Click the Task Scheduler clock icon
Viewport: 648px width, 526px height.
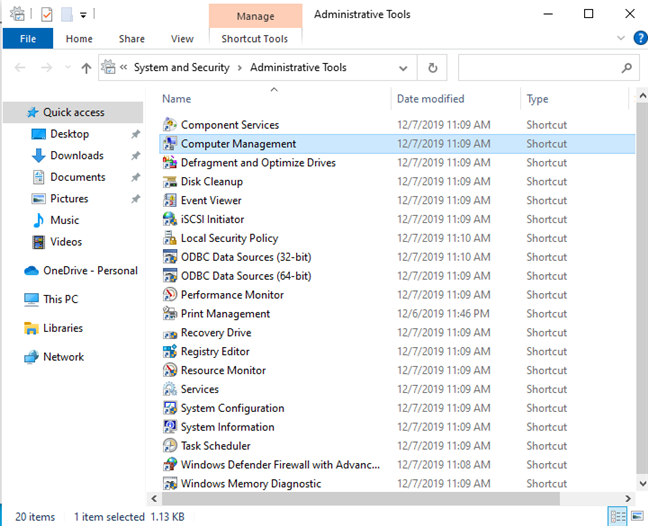169,445
